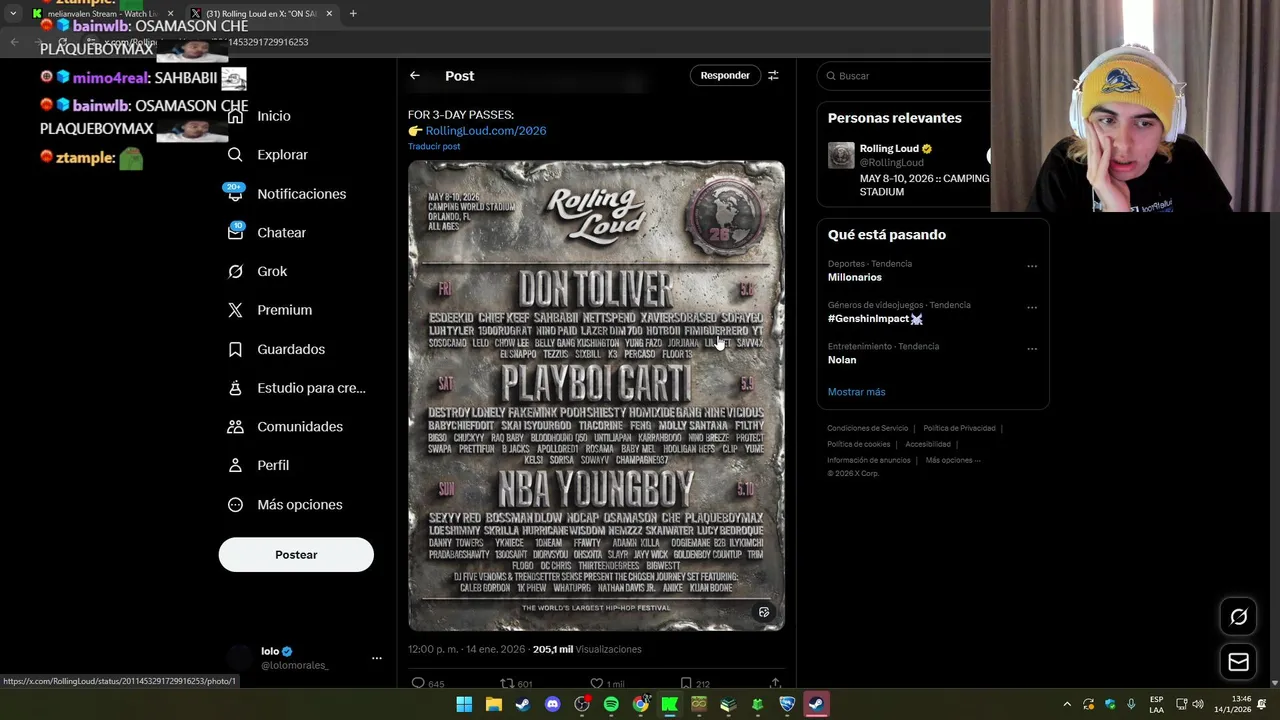
Task: Open post view settings slider icon
Action: 773,76
